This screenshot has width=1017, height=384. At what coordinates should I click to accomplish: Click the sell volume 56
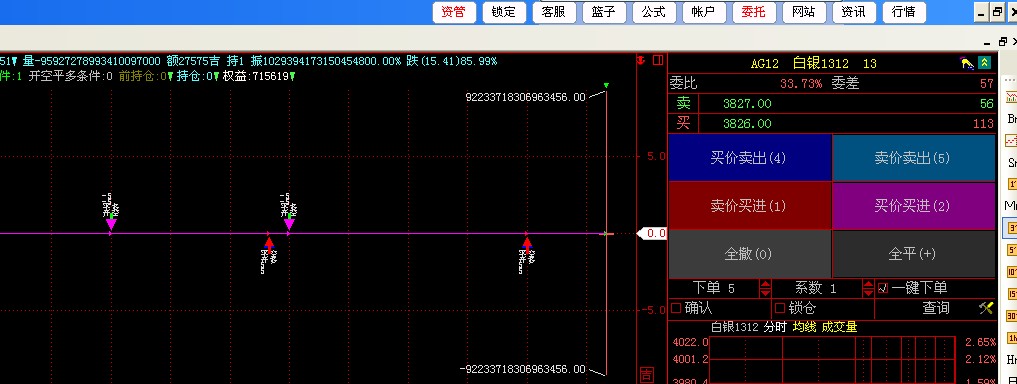coord(987,104)
